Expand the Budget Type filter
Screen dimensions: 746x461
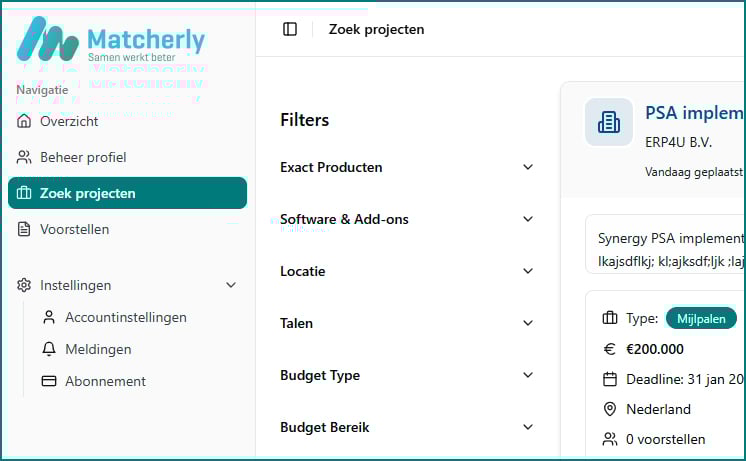click(x=528, y=375)
